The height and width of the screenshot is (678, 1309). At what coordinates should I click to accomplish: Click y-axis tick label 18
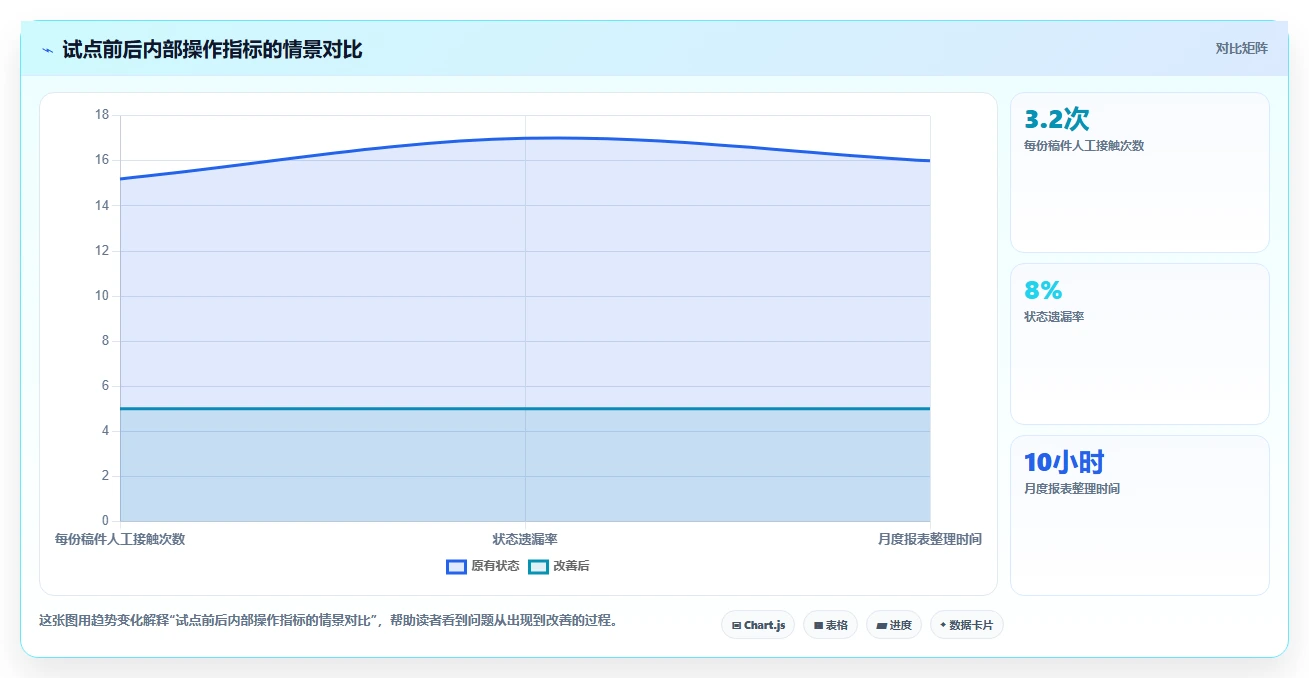pos(102,115)
